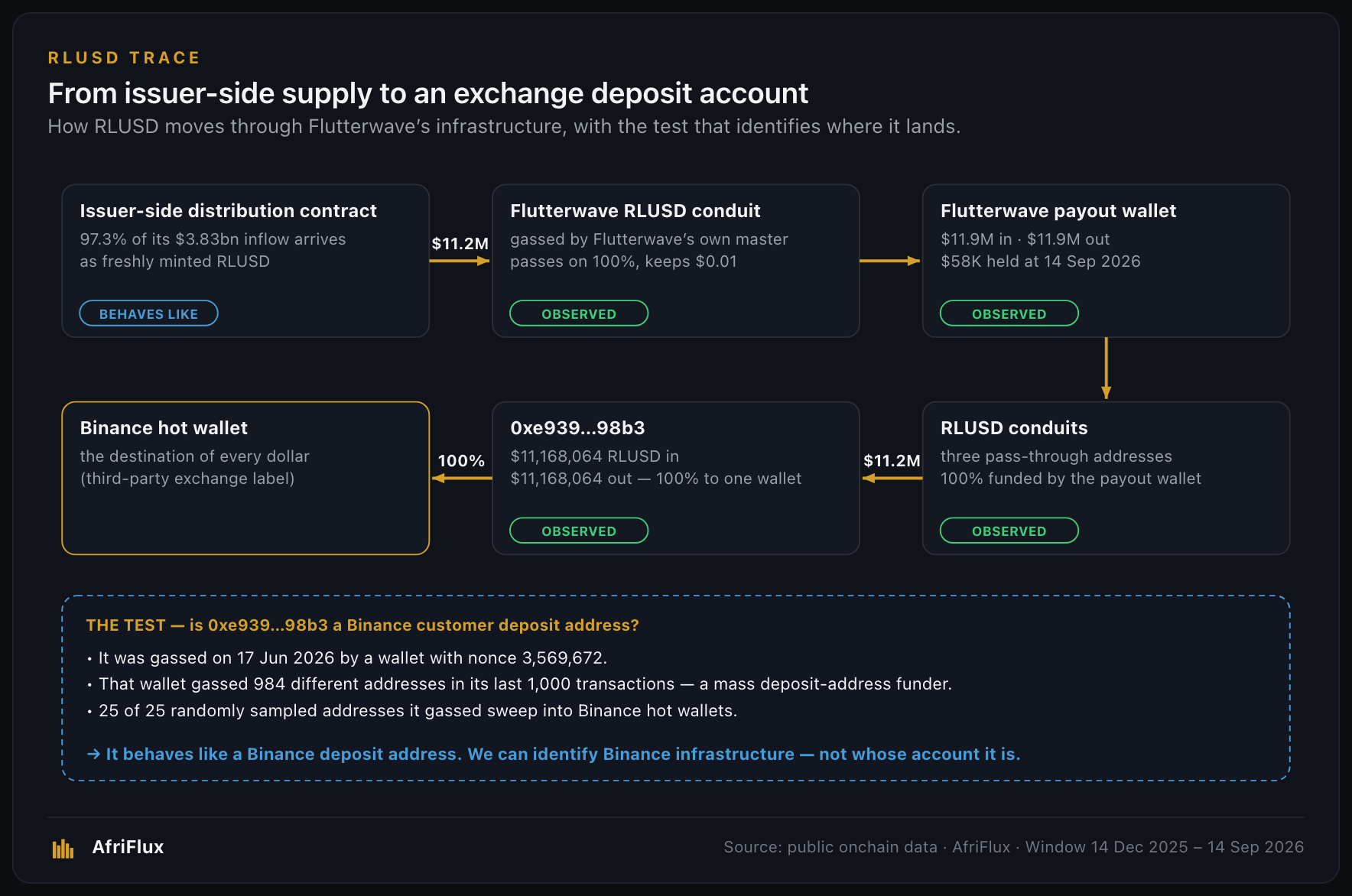1352x896 pixels.
Task: Click OBSERVED badge in RLUSD conduits card
Action: pos(1009,531)
